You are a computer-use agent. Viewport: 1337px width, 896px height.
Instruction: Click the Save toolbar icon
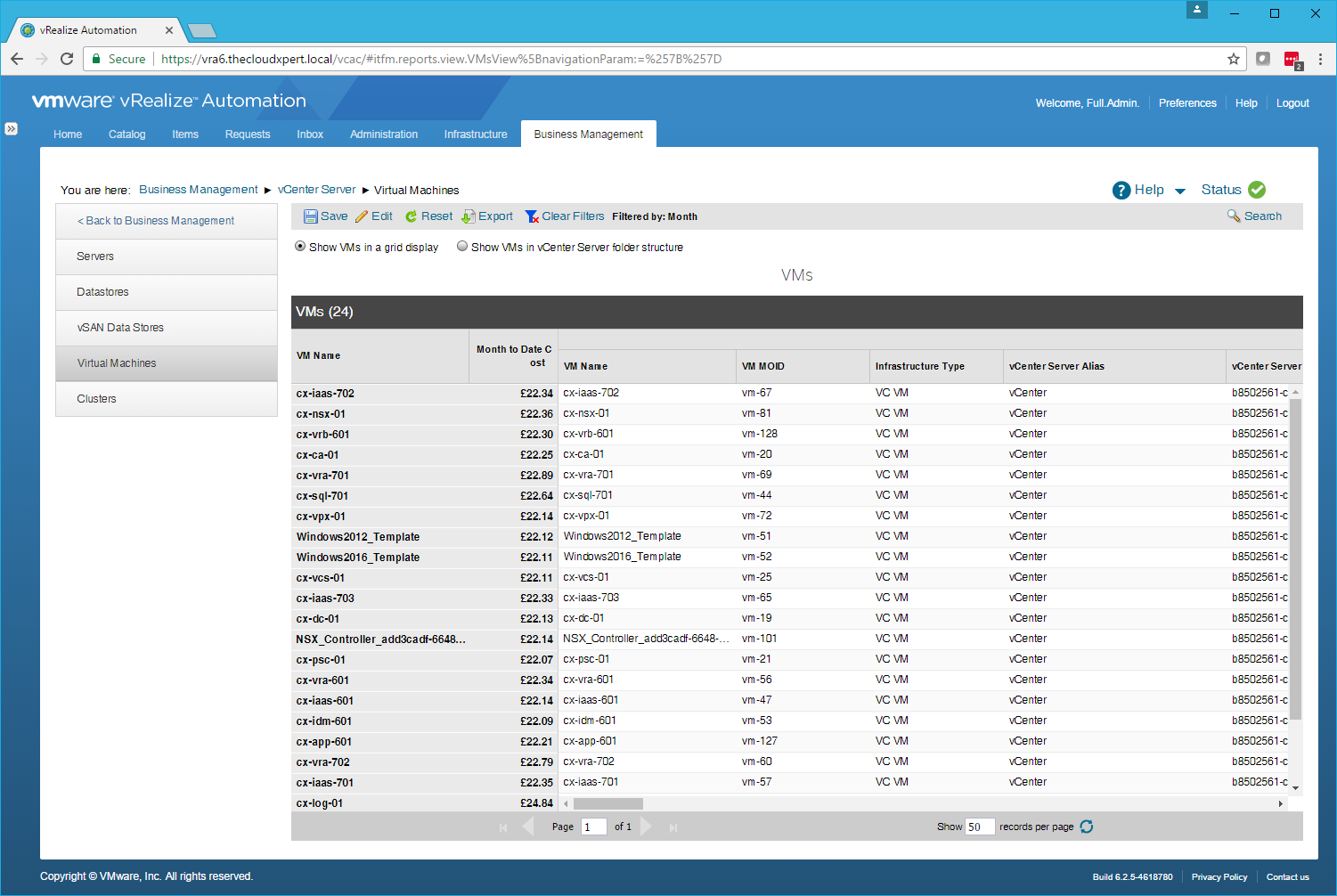pos(310,216)
